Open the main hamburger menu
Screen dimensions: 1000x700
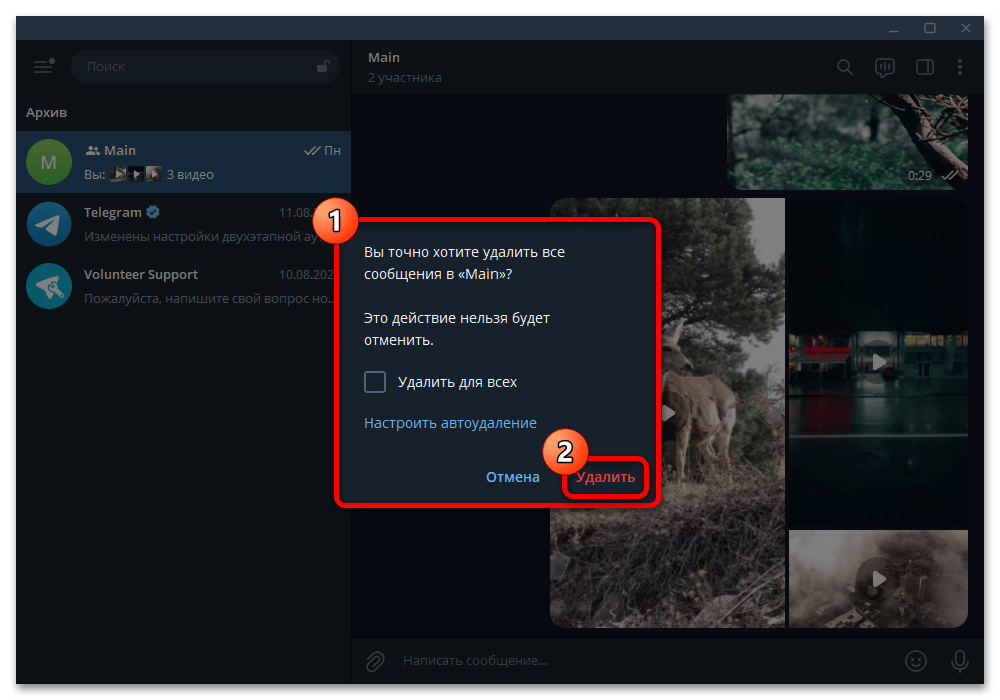[43, 66]
